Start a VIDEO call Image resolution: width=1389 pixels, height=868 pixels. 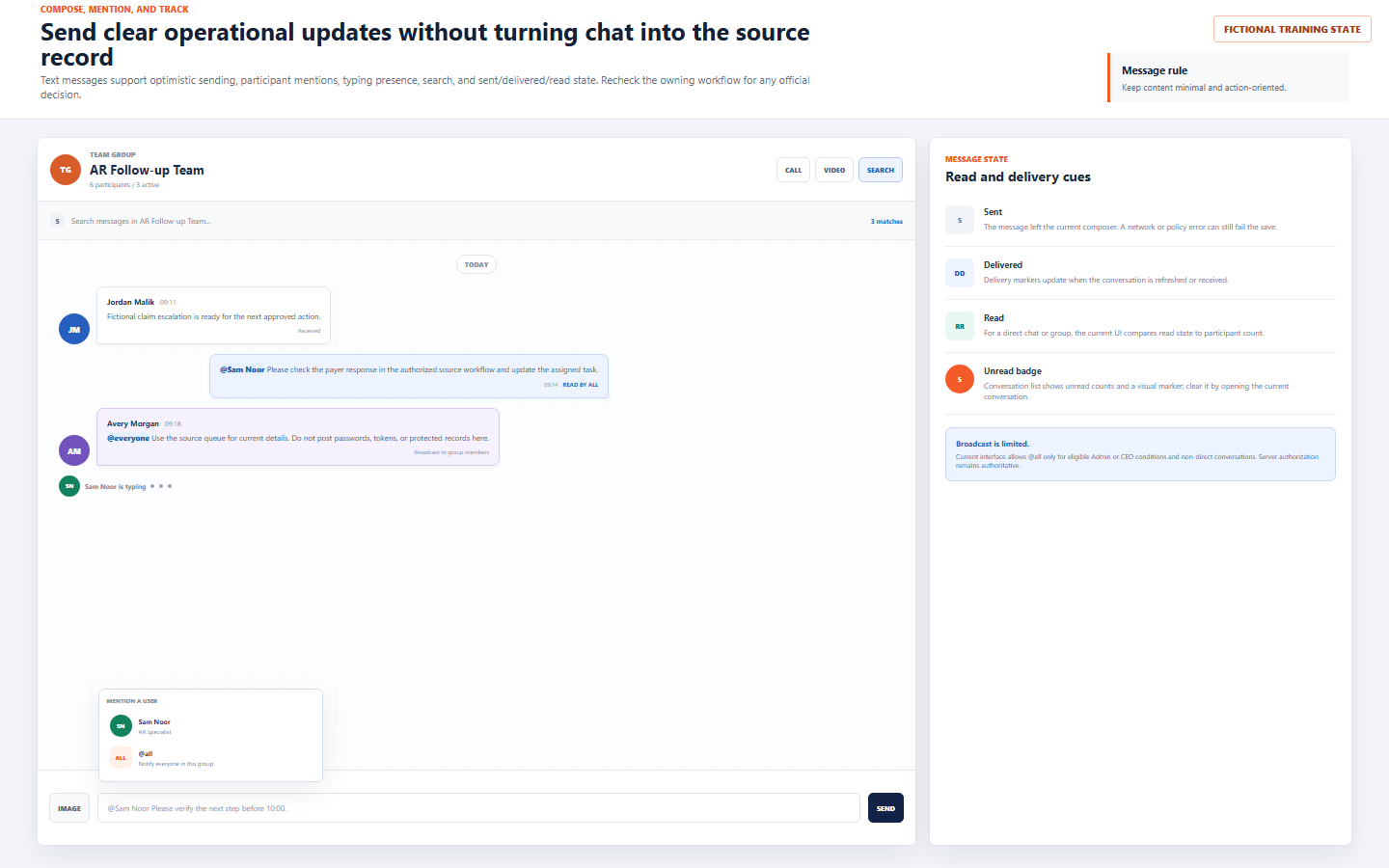[x=834, y=170]
